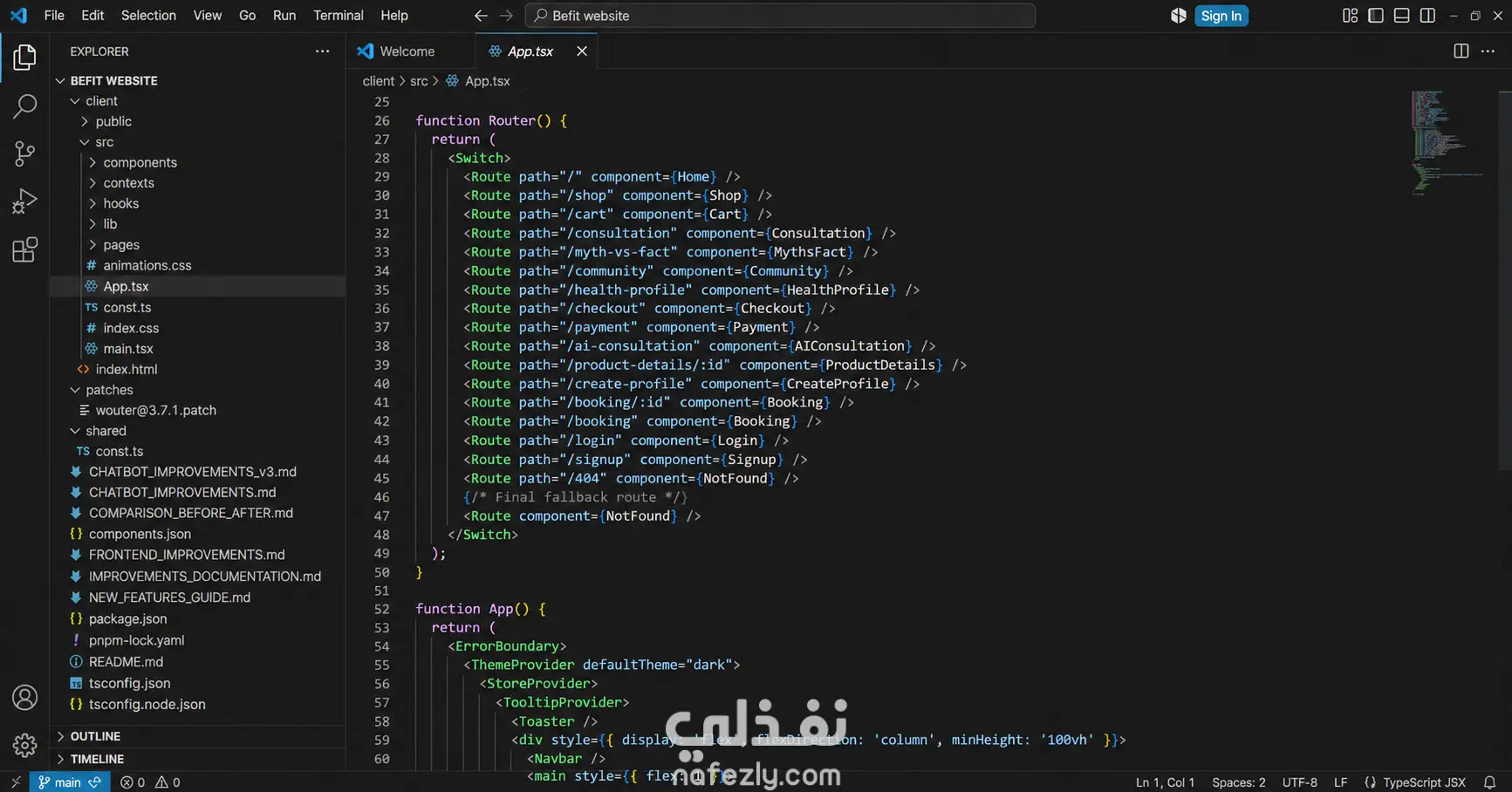Open the Help menu
1512x792 pixels.
coord(394,16)
